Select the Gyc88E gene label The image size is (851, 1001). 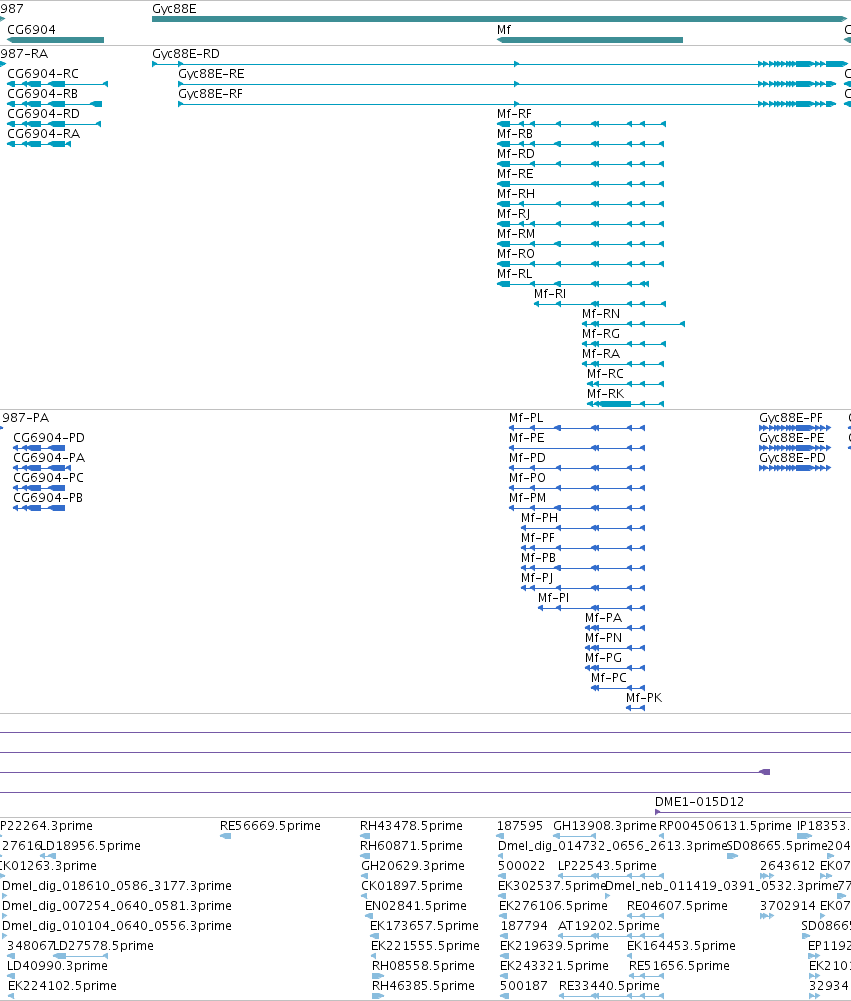[x=174, y=9]
